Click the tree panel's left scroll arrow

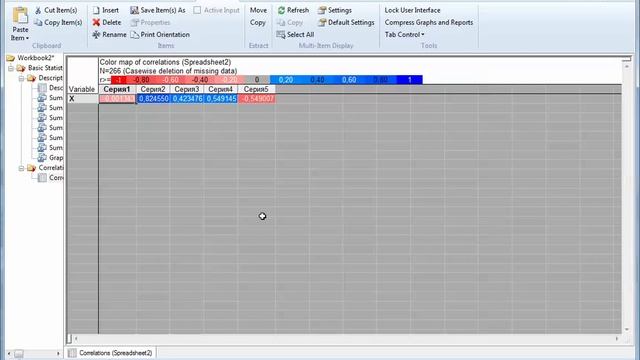pyautogui.click(x=9, y=353)
